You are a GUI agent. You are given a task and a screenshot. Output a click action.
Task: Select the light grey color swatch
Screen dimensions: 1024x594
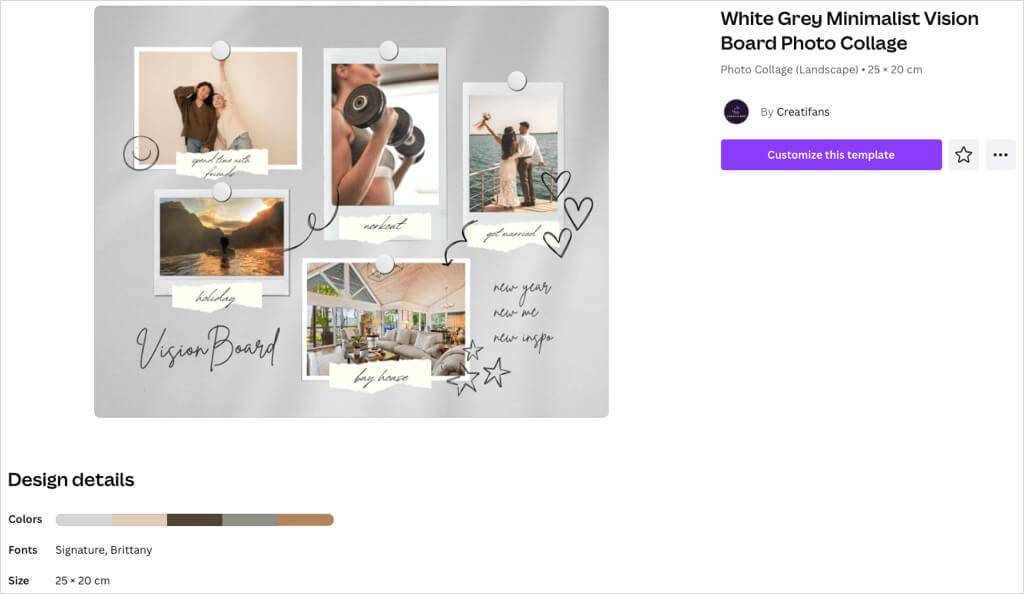tap(84, 520)
